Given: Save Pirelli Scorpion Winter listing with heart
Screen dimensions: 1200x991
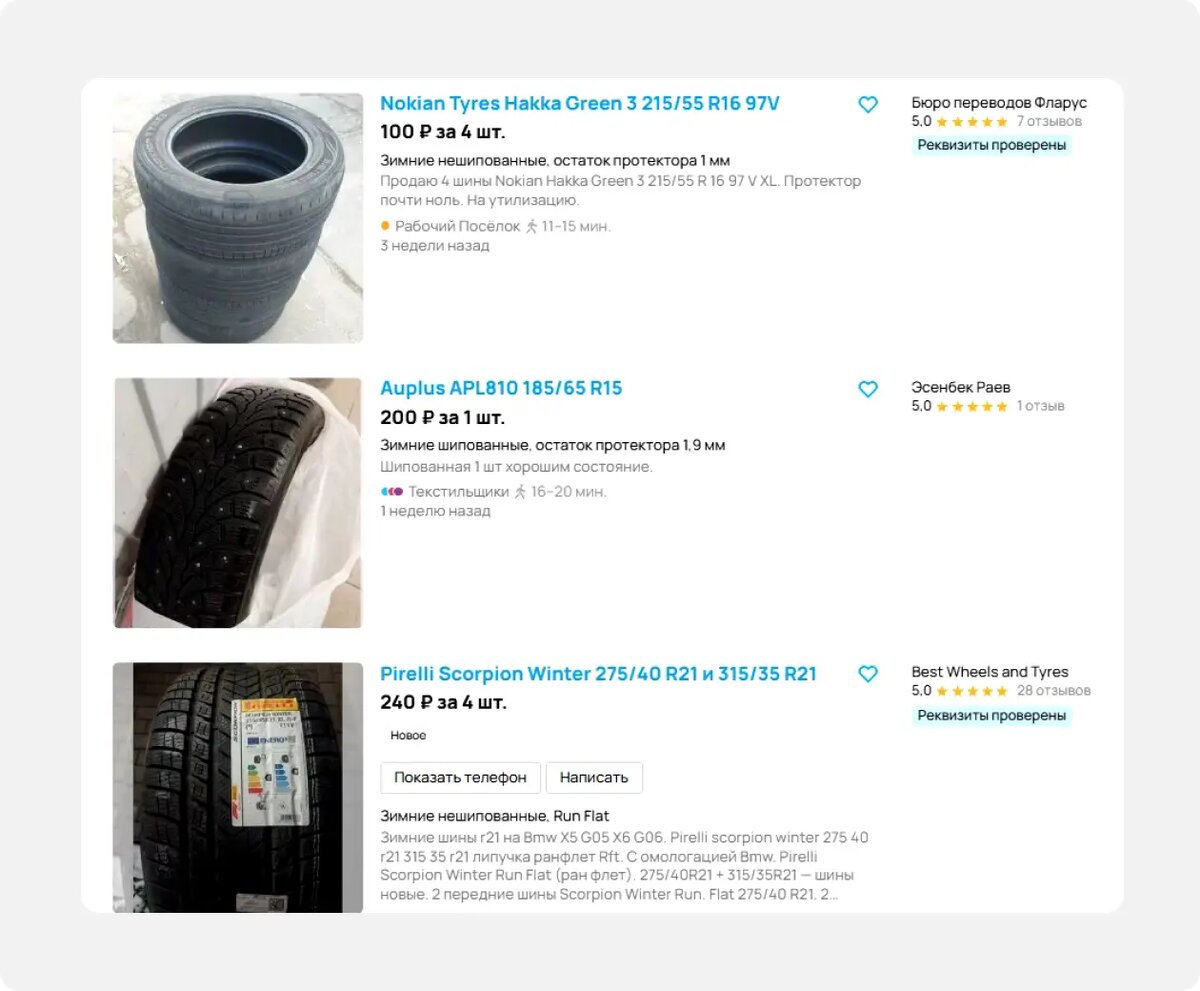Looking at the screenshot, I should pos(868,674).
